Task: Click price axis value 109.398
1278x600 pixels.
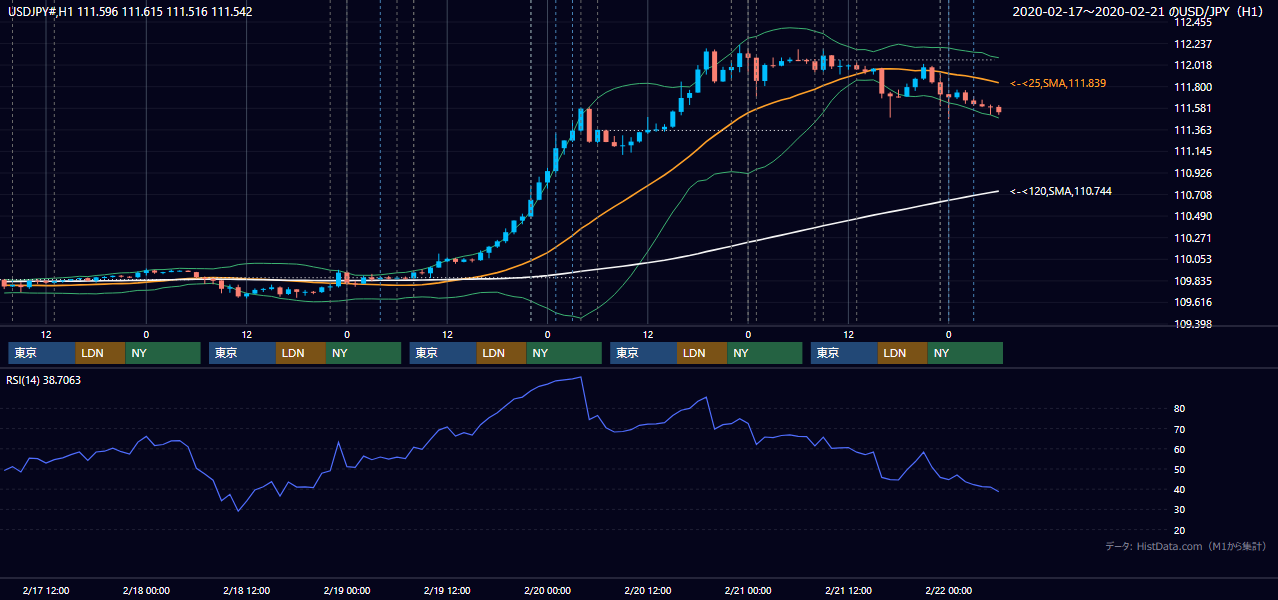Action: point(1191,324)
